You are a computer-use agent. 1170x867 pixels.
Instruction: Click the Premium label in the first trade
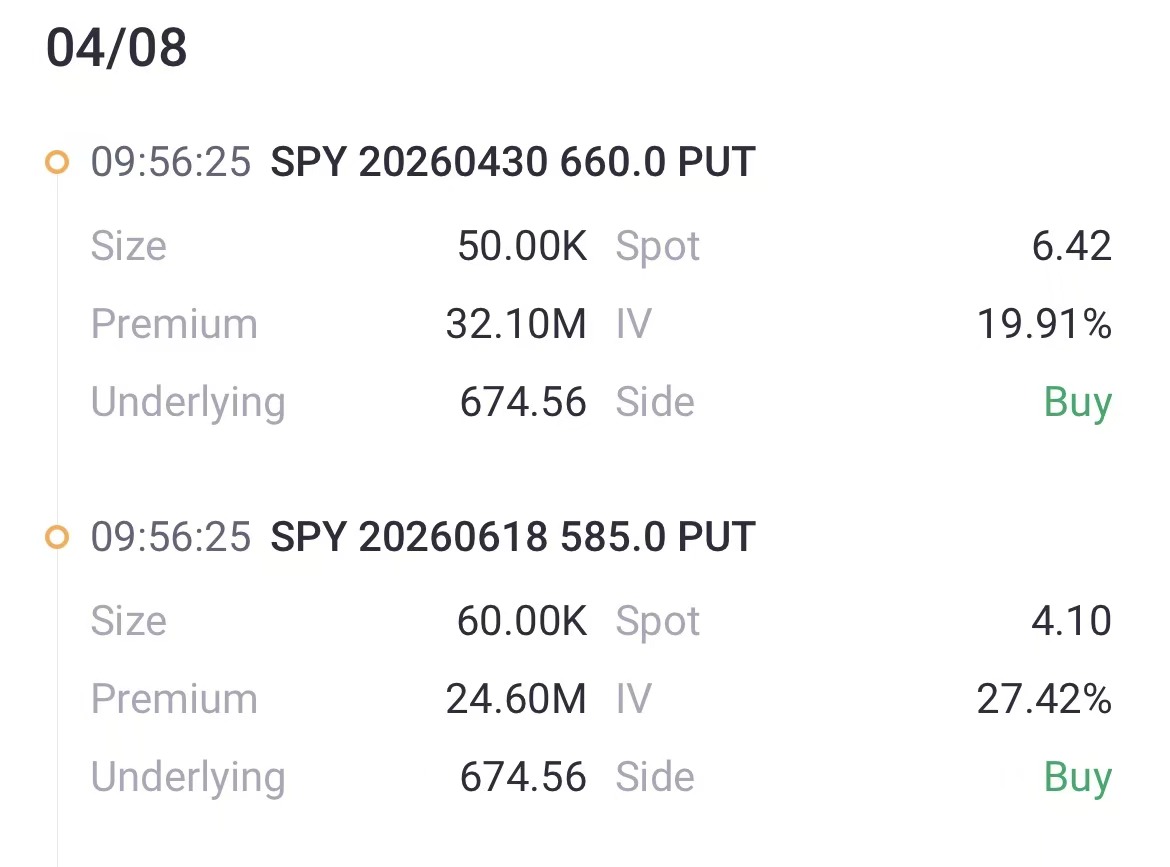(174, 324)
